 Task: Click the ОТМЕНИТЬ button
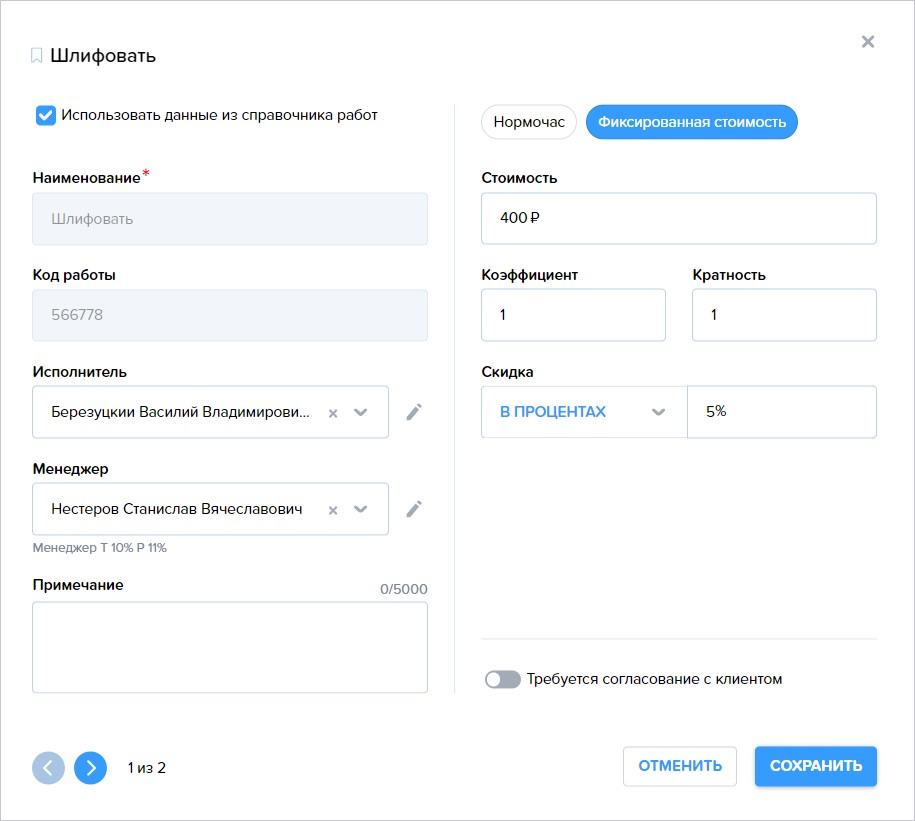pos(680,766)
